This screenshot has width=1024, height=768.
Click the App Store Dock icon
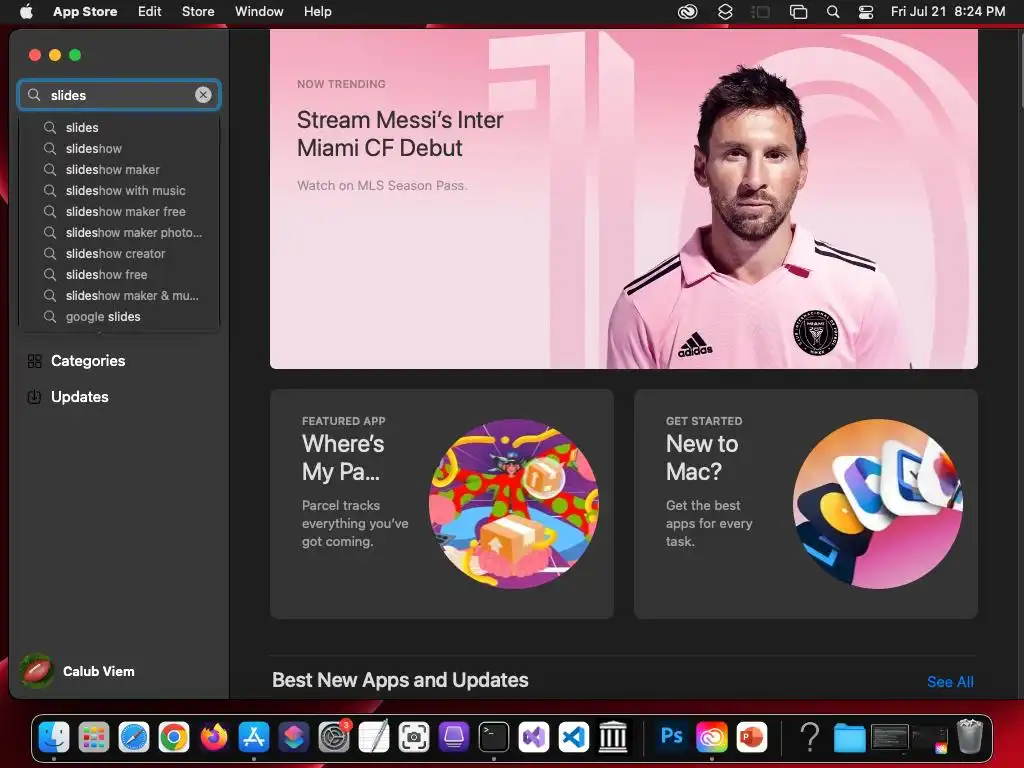pos(253,737)
